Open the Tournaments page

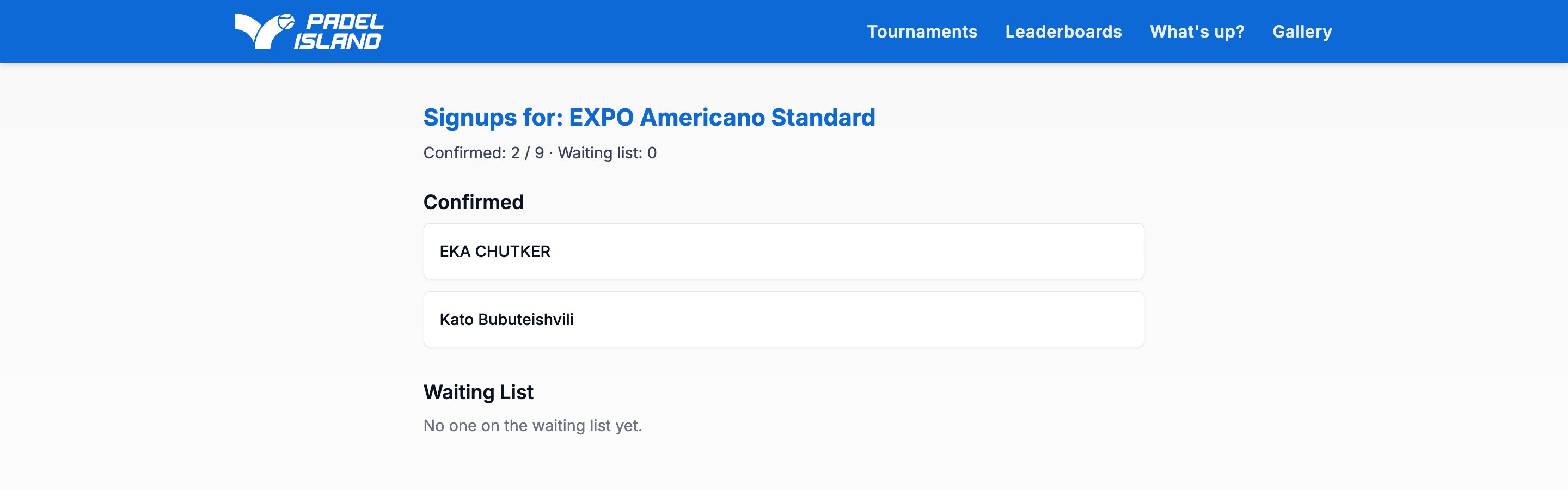923,31
